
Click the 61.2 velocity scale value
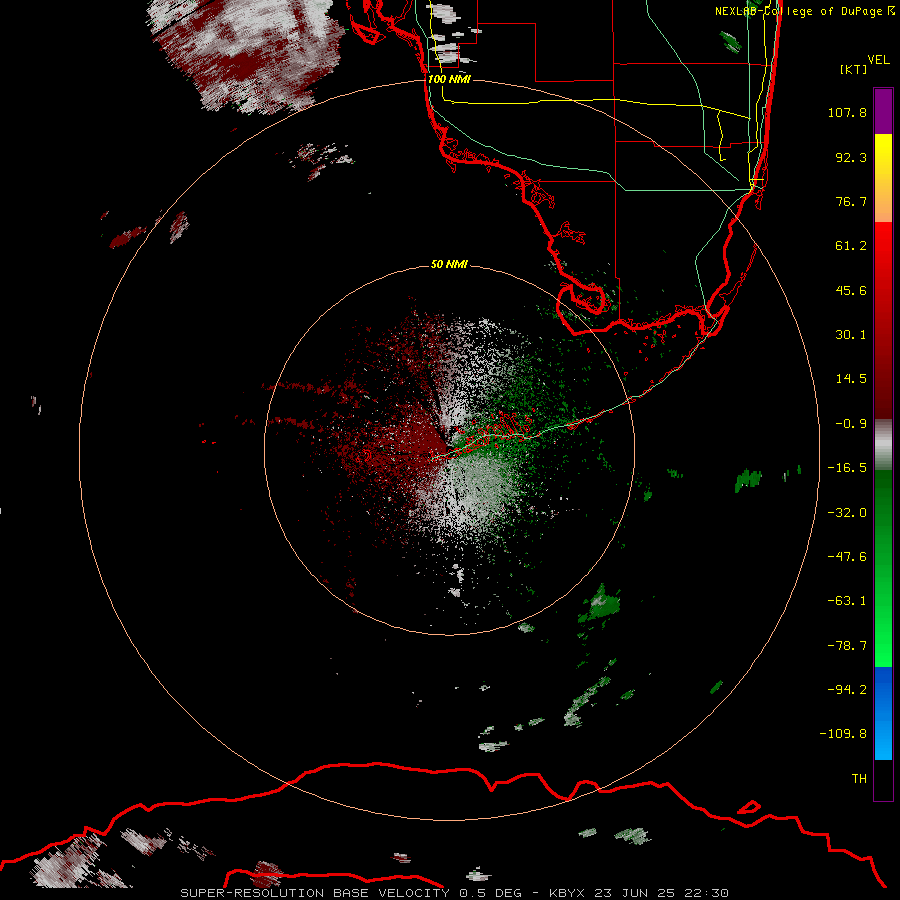point(851,246)
